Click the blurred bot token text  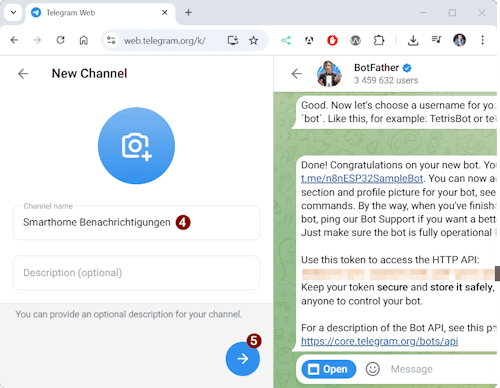coord(398,274)
